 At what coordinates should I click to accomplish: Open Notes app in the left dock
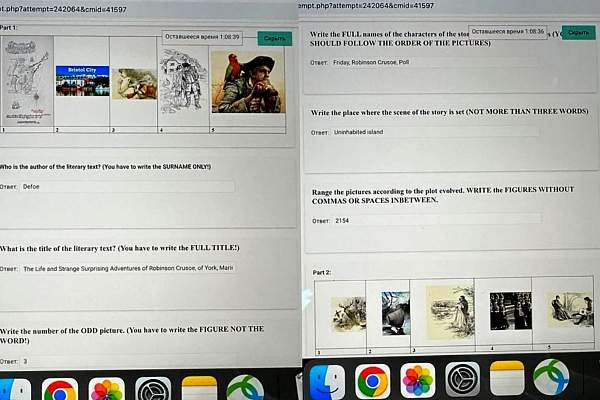click(199, 388)
